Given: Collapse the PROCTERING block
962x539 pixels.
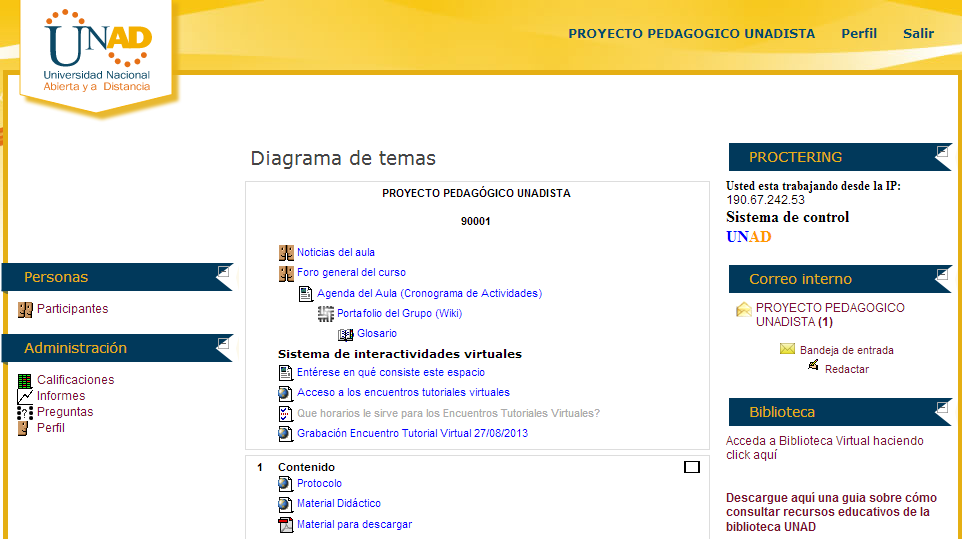Looking at the screenshot, I should pos(942,152).
